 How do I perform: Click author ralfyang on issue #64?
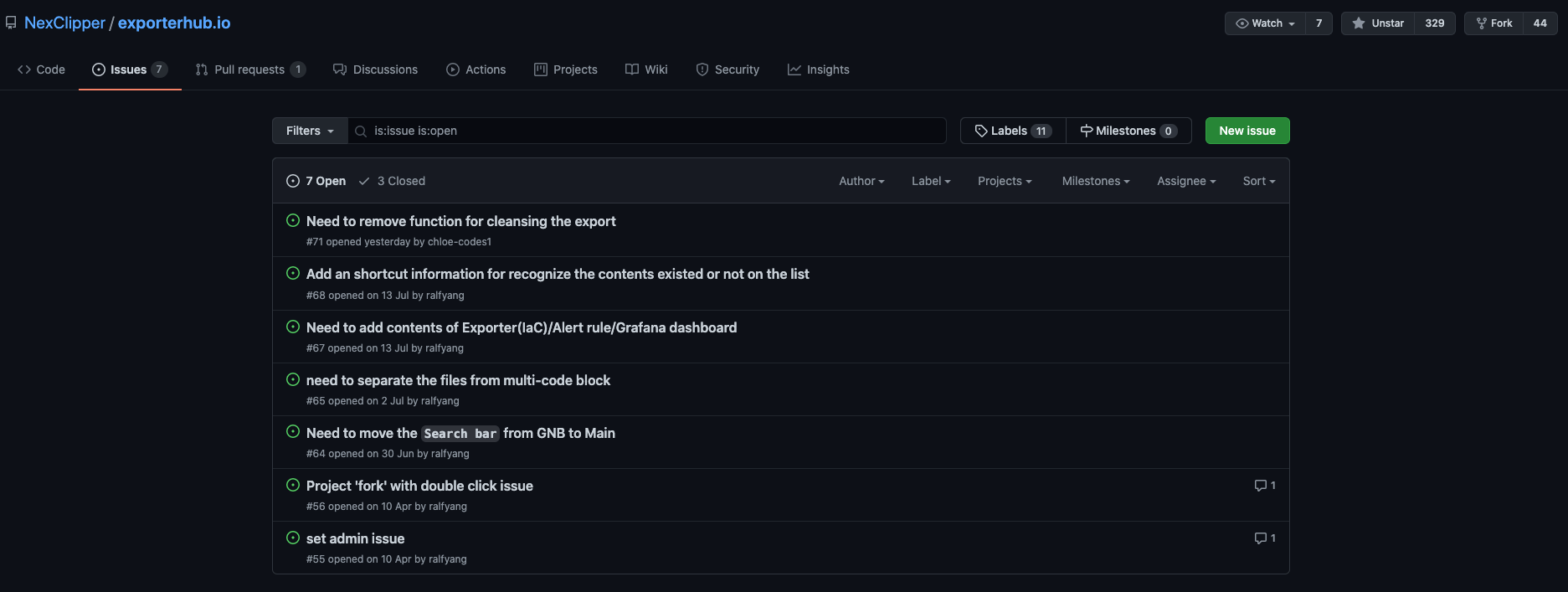click(450, 454)
